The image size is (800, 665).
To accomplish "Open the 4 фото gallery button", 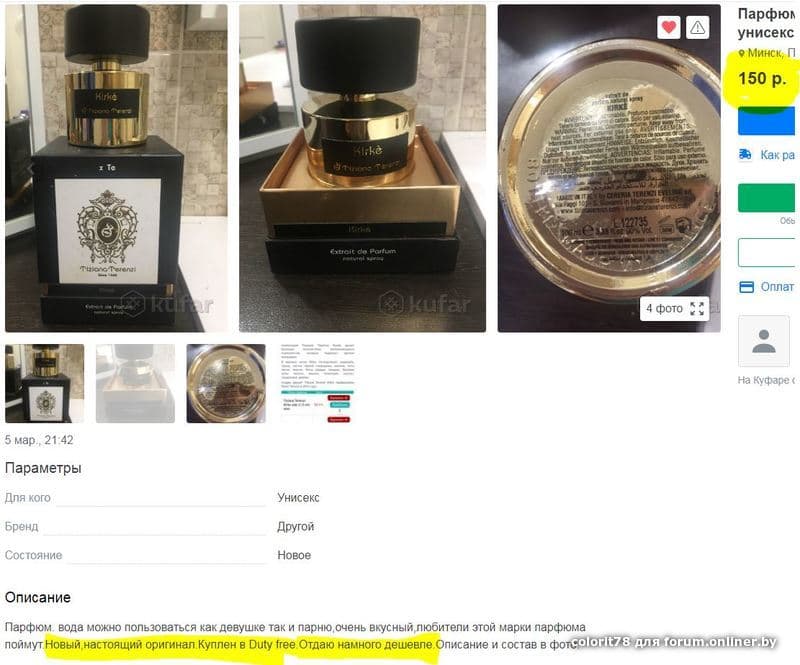I will click(x=674, y=308).
